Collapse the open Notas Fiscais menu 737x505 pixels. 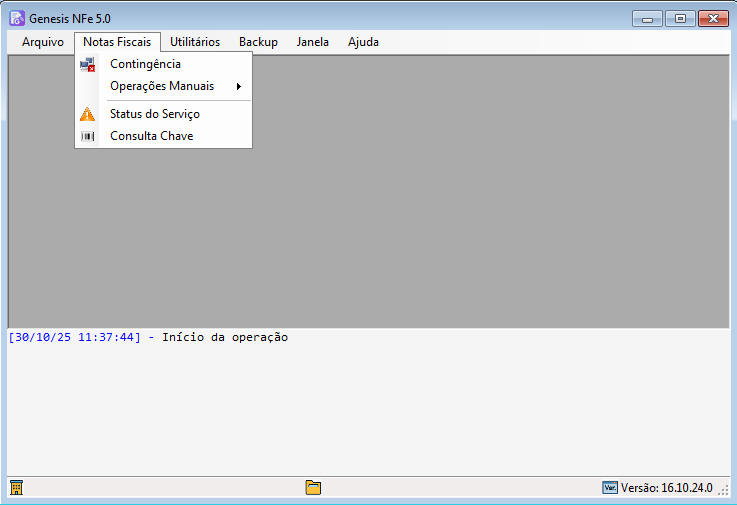pos(117,42)
